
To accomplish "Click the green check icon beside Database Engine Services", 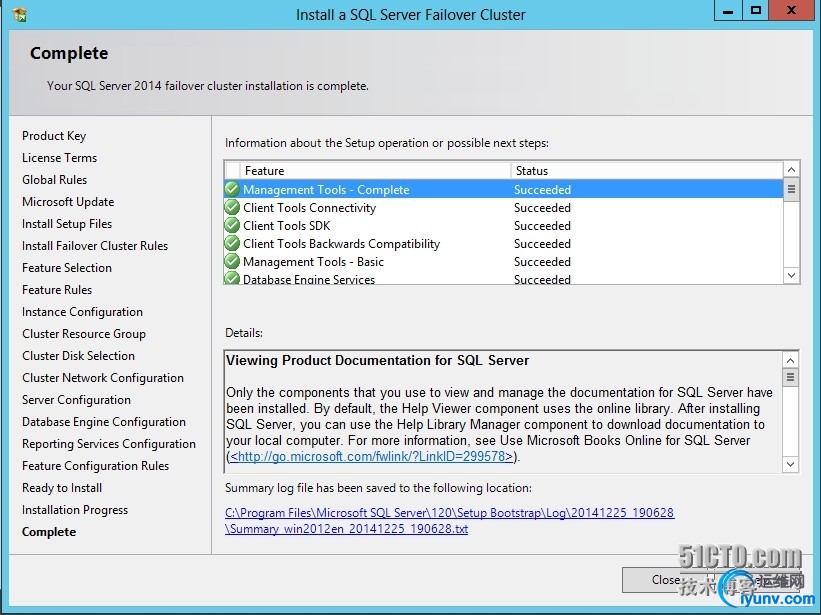I will coord(232,278).
